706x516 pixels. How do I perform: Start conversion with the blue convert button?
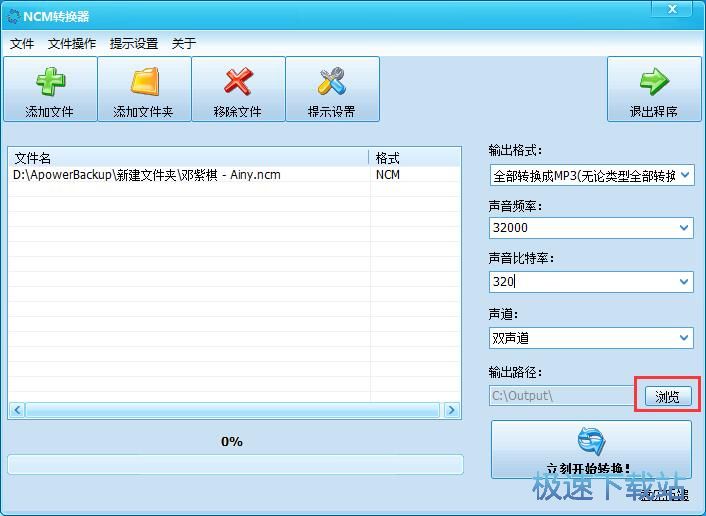(x=591, y=449)
